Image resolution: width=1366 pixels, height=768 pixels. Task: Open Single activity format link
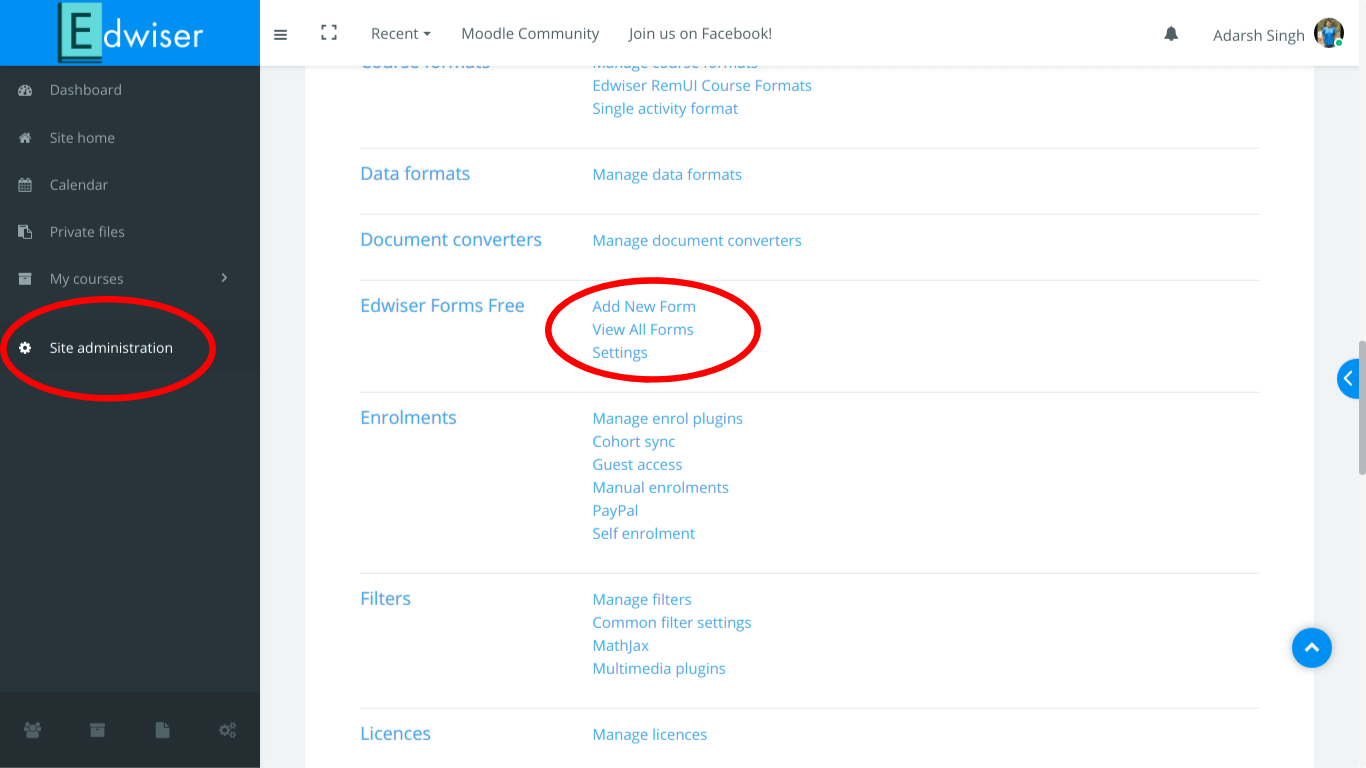point(665,109)
